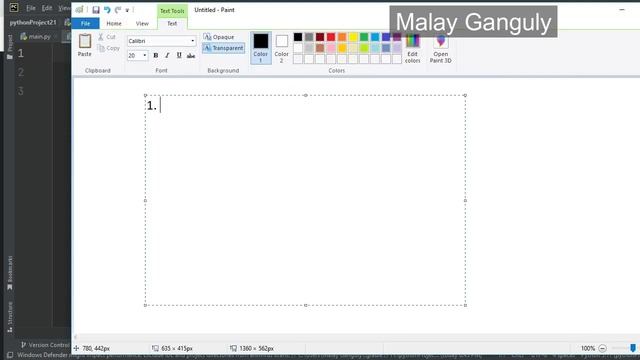
Task: Click the Paste clipboard icon
Action: coord(85,41)
